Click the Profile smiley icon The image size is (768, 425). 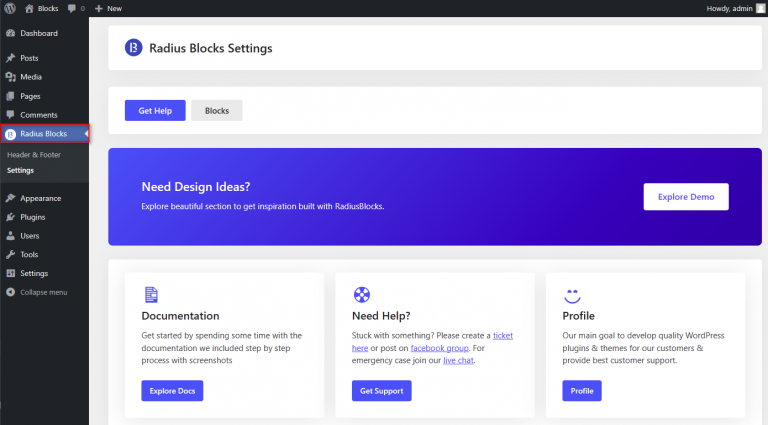pos(572,296)
